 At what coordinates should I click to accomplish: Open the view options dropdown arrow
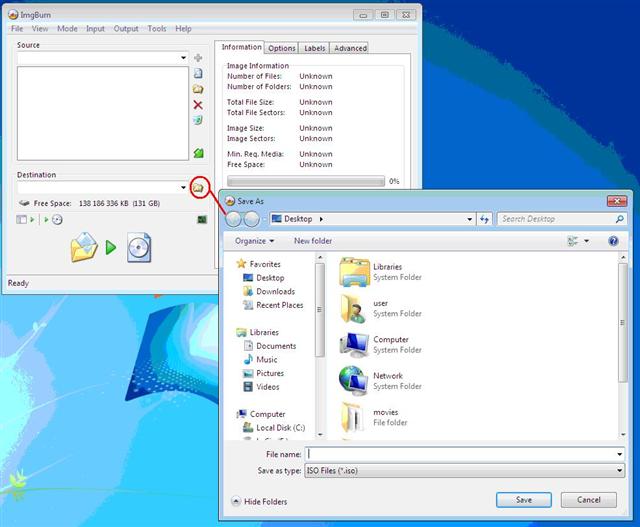pyautogui.click(x=587, y=241)
